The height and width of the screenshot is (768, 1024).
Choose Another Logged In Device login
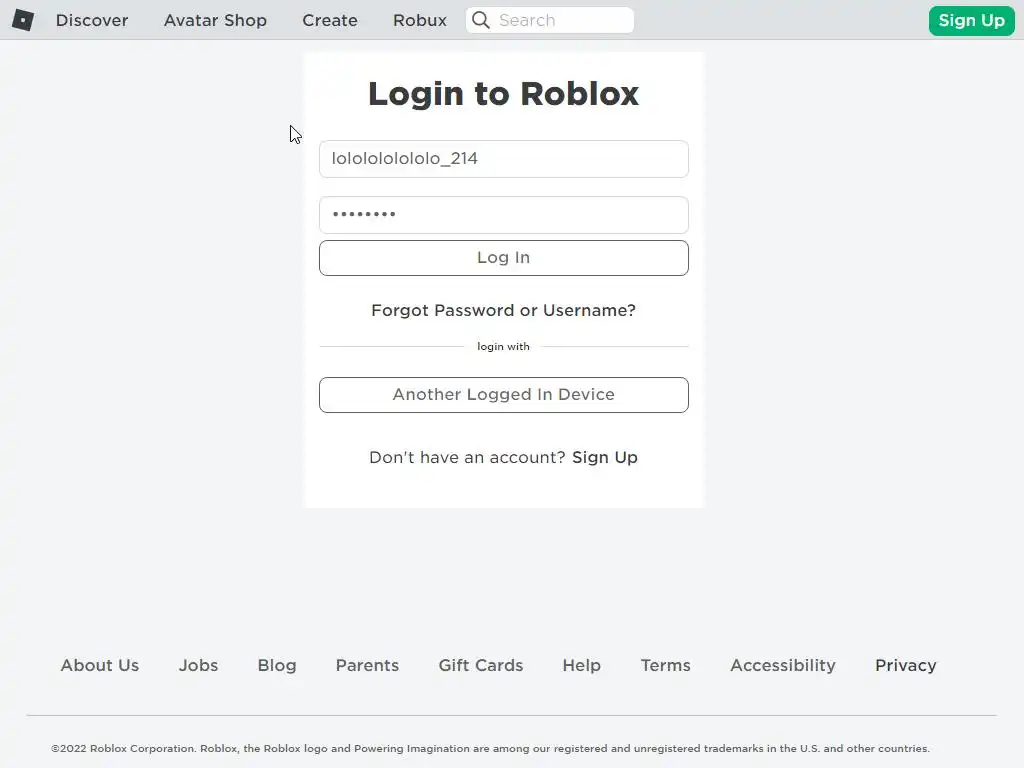(x=504, y=395)
